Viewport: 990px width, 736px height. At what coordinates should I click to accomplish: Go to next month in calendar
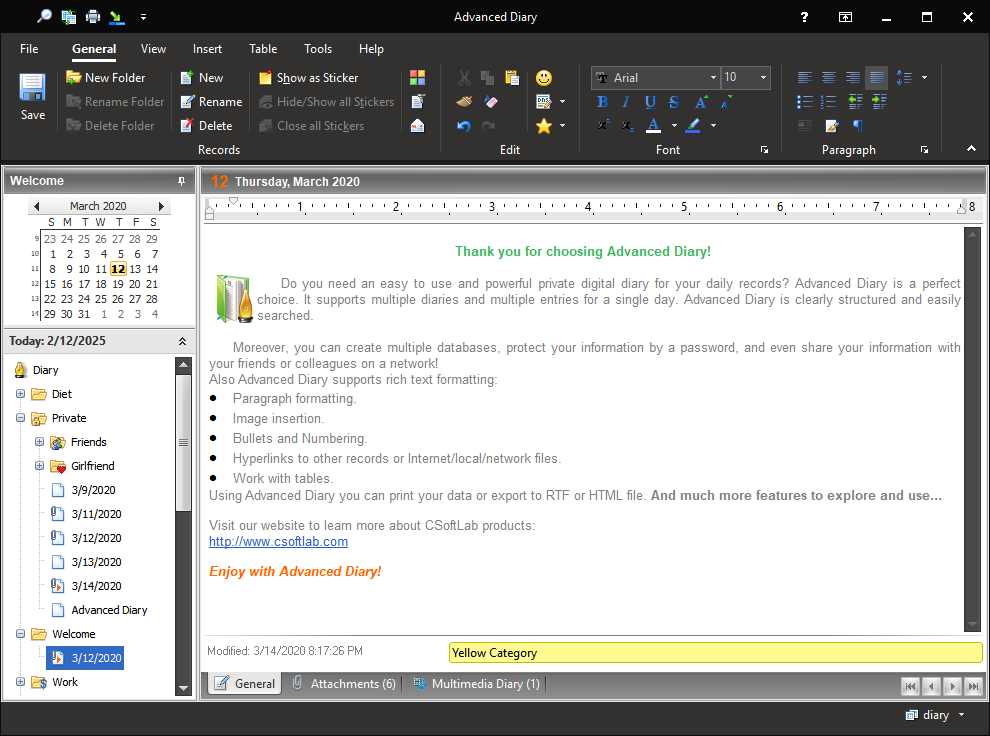click(x=161, y=206)
